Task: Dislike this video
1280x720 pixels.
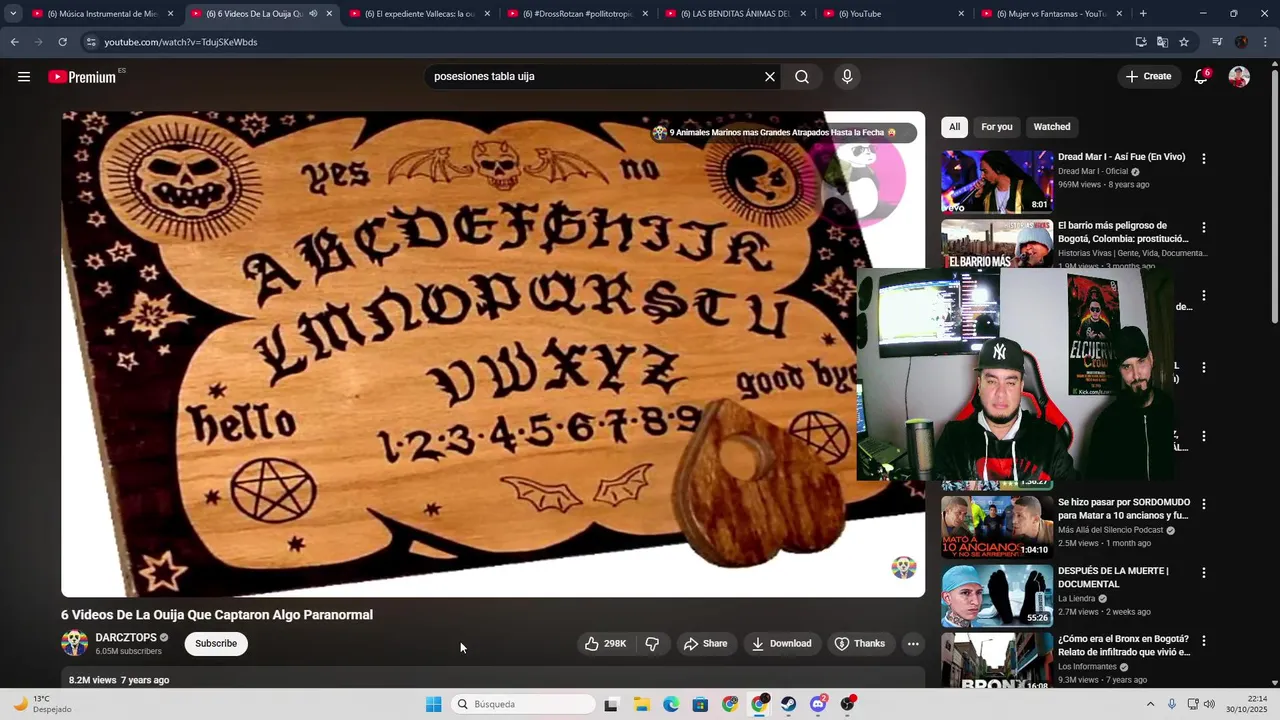Action: (x=652, y=643)
